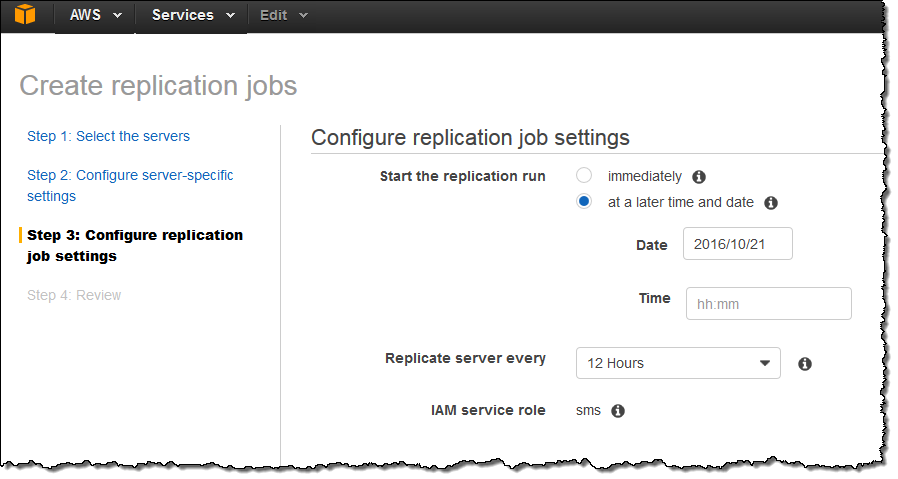Screen dimensions: 898x479
Task: Click the AWS orange cube logo
Action: click(26, 15)
